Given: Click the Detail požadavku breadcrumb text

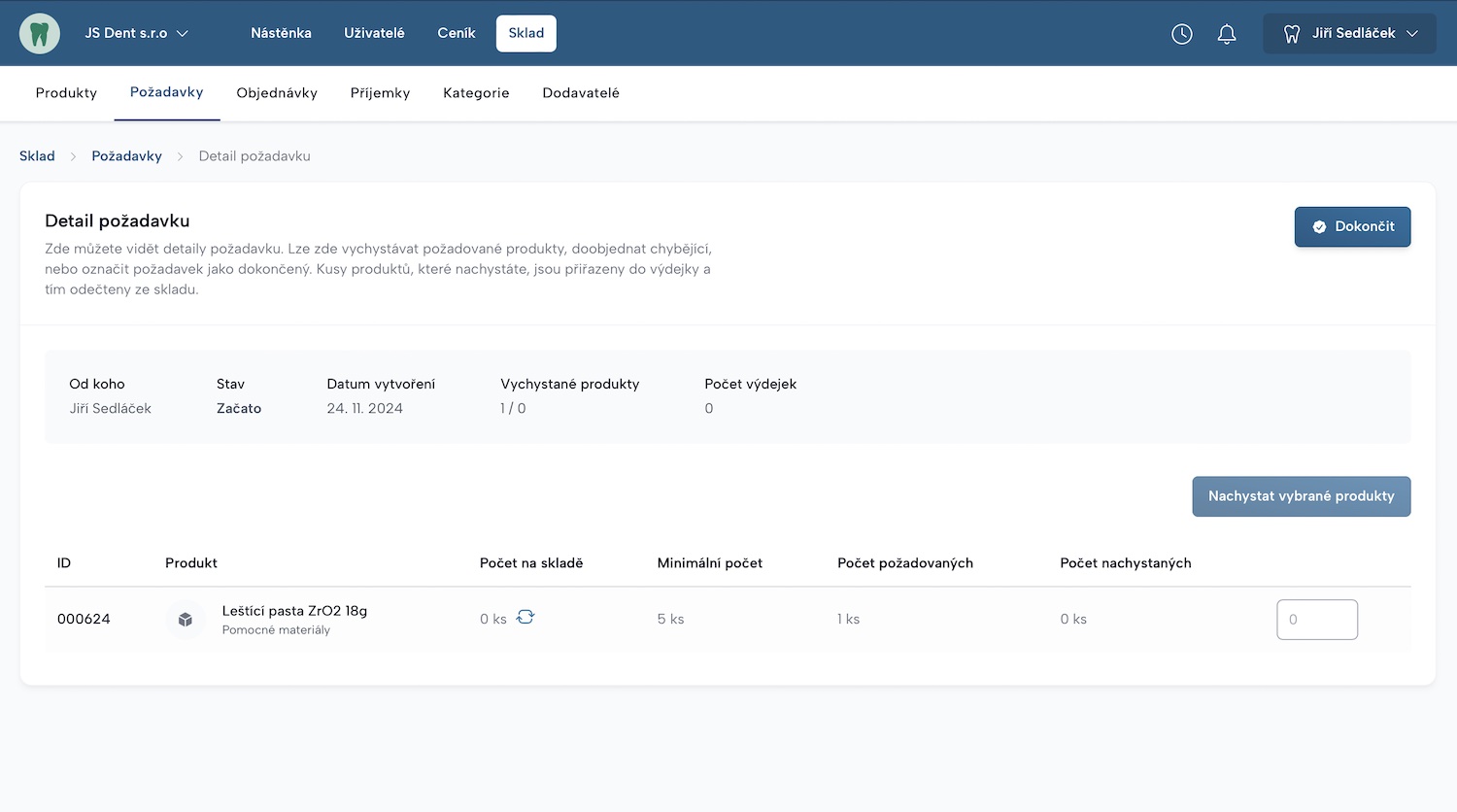Looking at the screenshot, I should point(254,155).
